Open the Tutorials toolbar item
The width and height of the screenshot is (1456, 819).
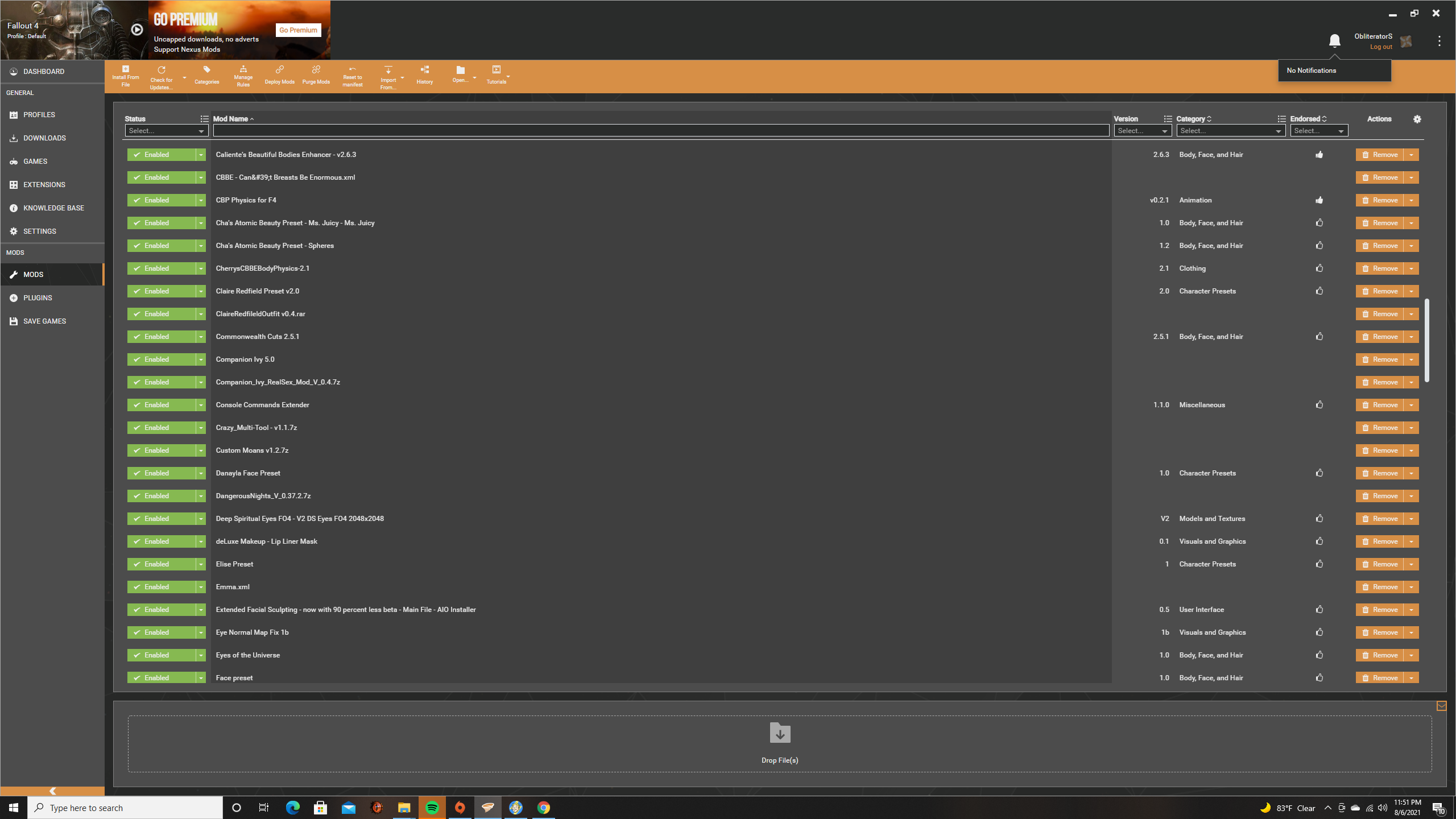point(496,75)
